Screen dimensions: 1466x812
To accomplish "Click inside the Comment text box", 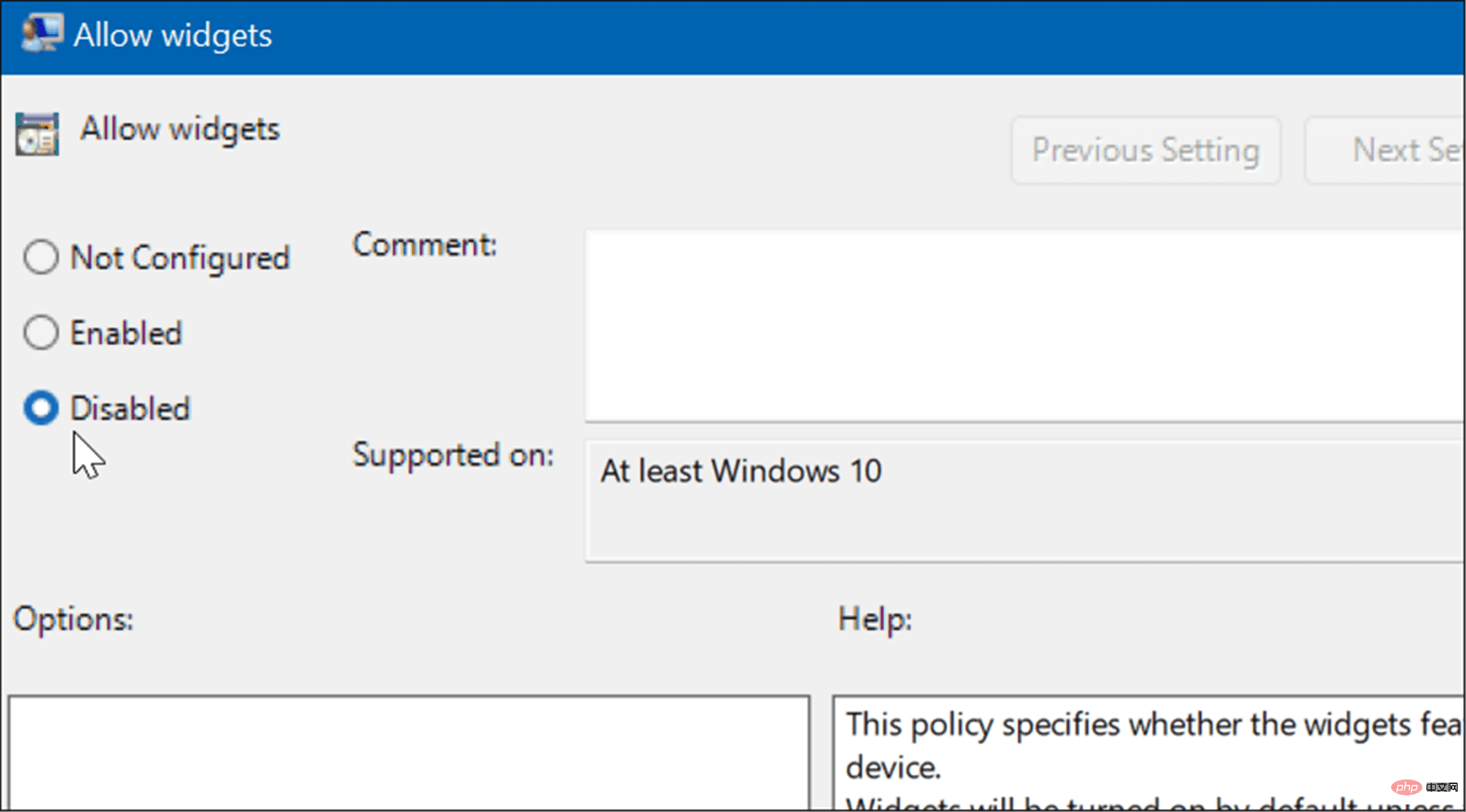I will 1025,325.
